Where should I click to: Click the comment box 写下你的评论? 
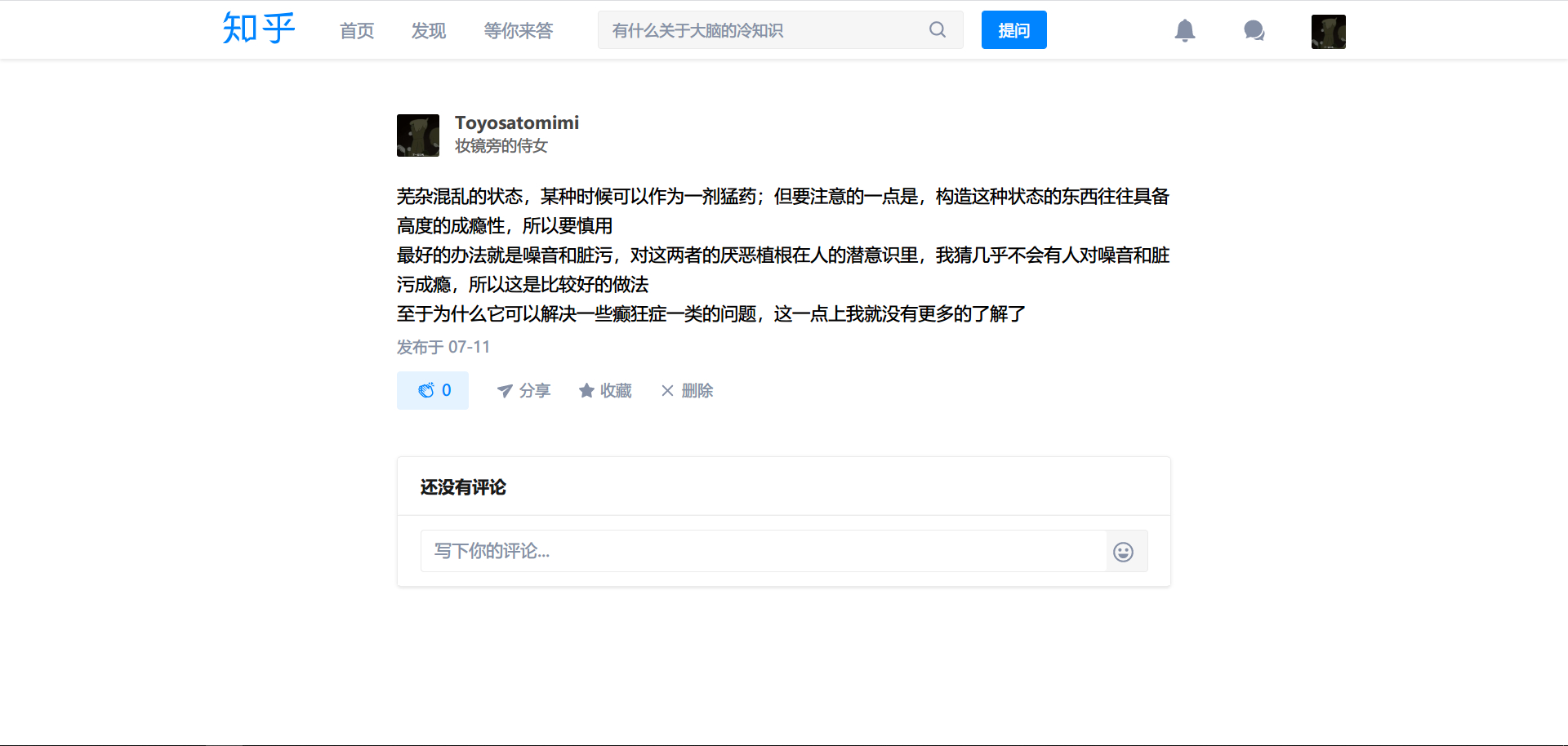(x=763, y=551)
